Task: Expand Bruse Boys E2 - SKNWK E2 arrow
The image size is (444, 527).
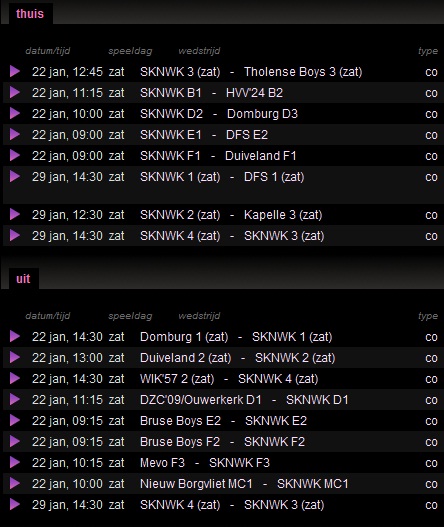Action: [x=15, y=420]
